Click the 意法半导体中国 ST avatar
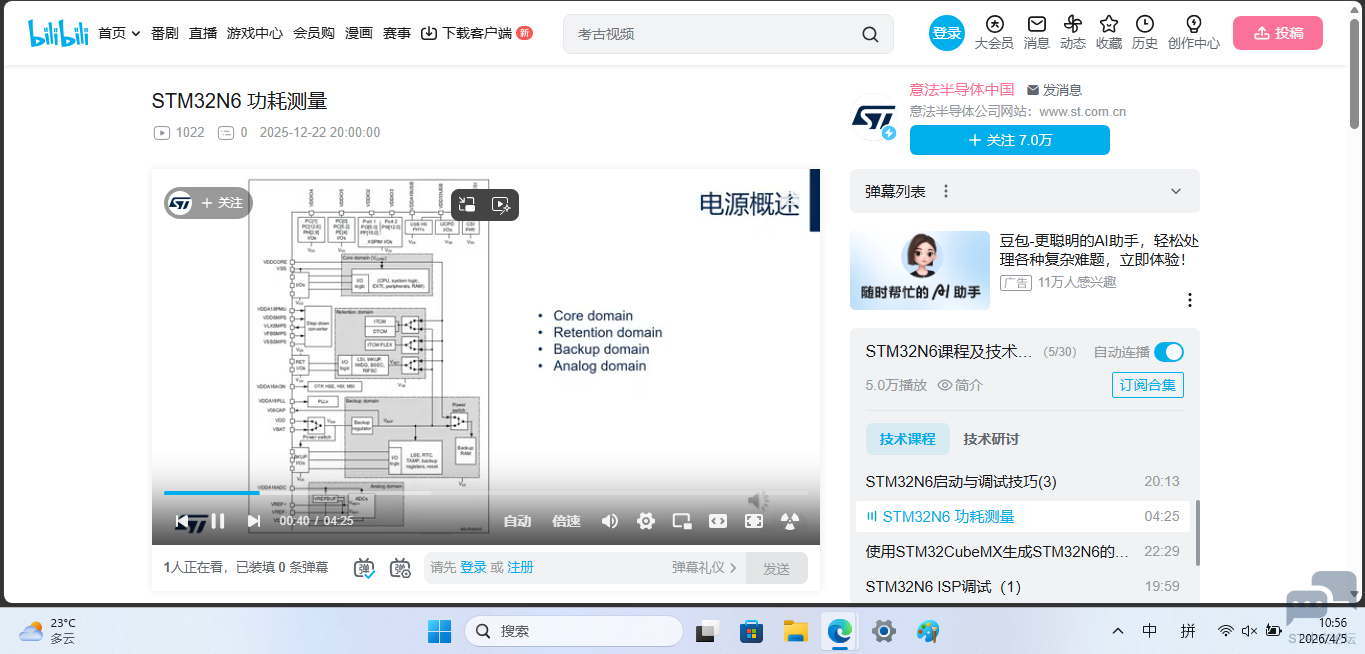Viewport: 1365px width, 654px height. click(874, 120)
